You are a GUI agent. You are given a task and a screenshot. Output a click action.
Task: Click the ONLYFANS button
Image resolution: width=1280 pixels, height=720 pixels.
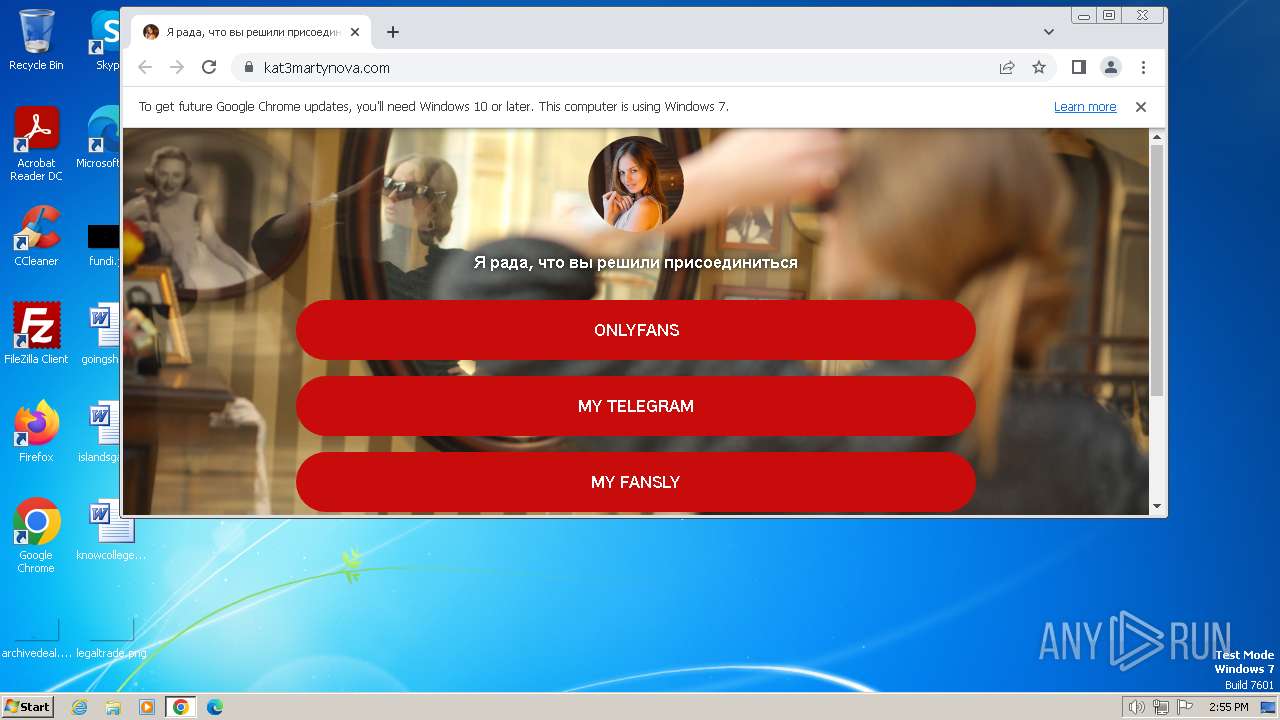pos(636,330)
